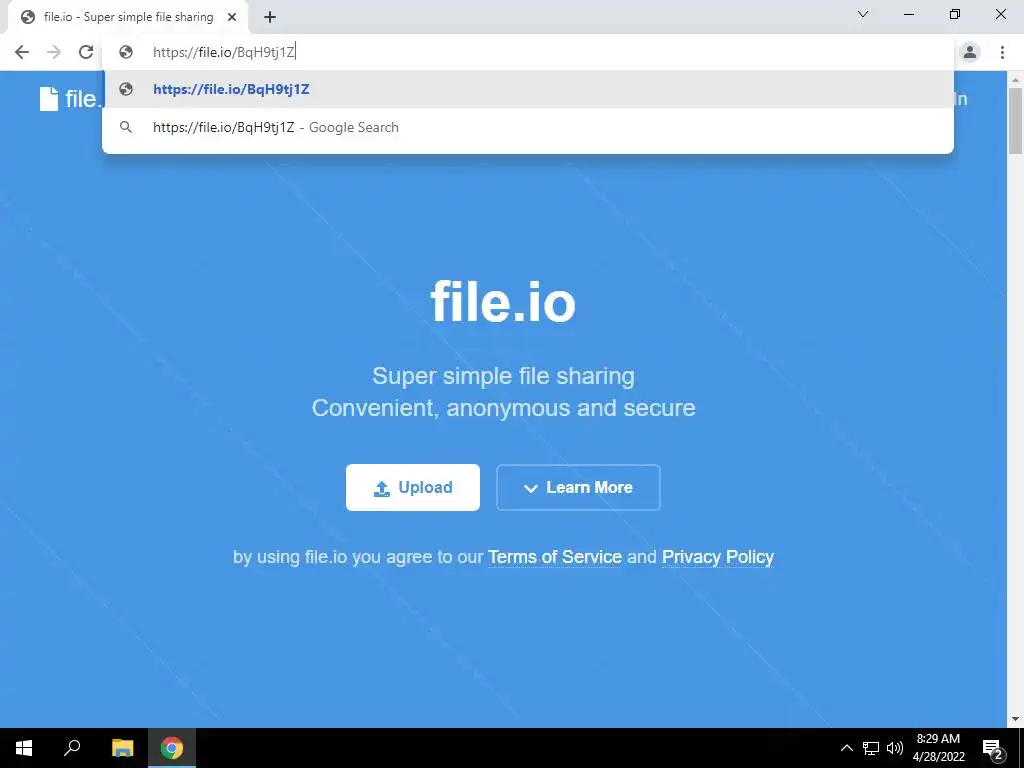This screenshot has width=1024, height=768.
Task: Select the file.io Super simple file sharing tab
Action: pos(128,17)
